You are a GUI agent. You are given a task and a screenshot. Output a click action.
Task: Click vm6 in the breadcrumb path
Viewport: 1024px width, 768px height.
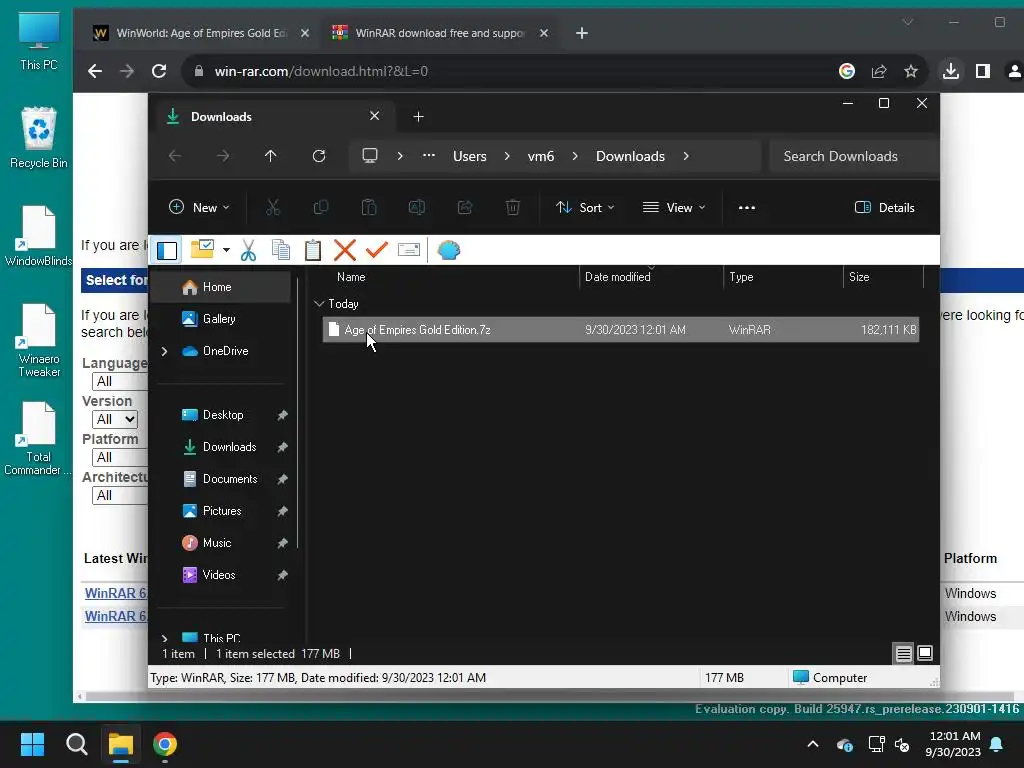[x=541, y=156]
